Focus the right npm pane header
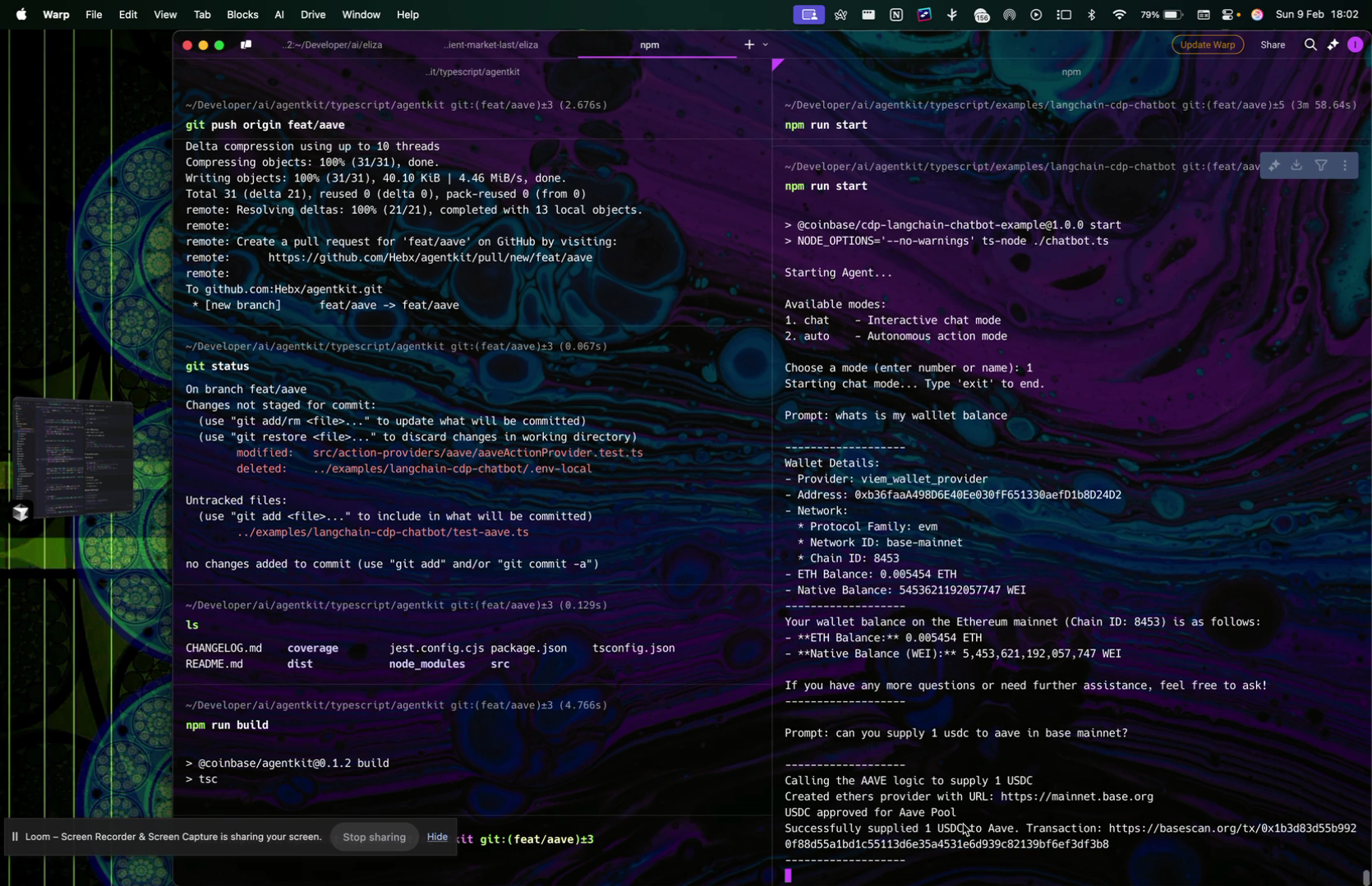The image size is (1372, 886). pos(1070,72)
